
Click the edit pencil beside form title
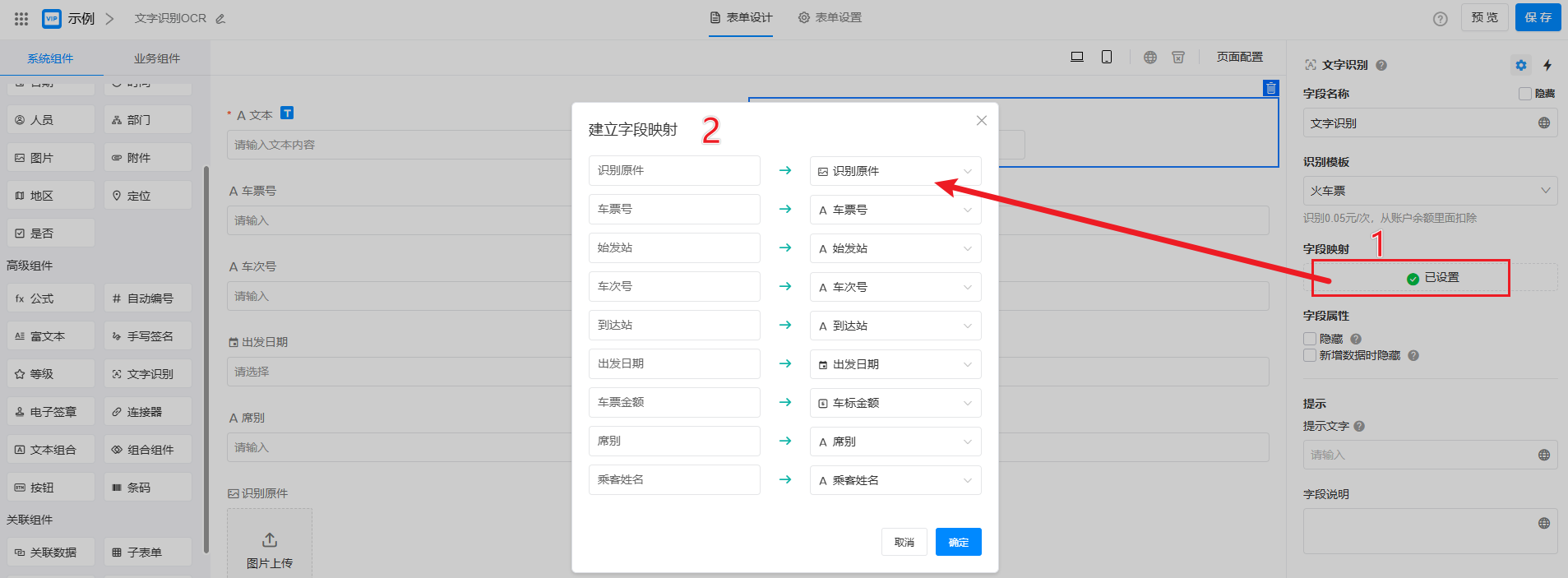point(220,19)
